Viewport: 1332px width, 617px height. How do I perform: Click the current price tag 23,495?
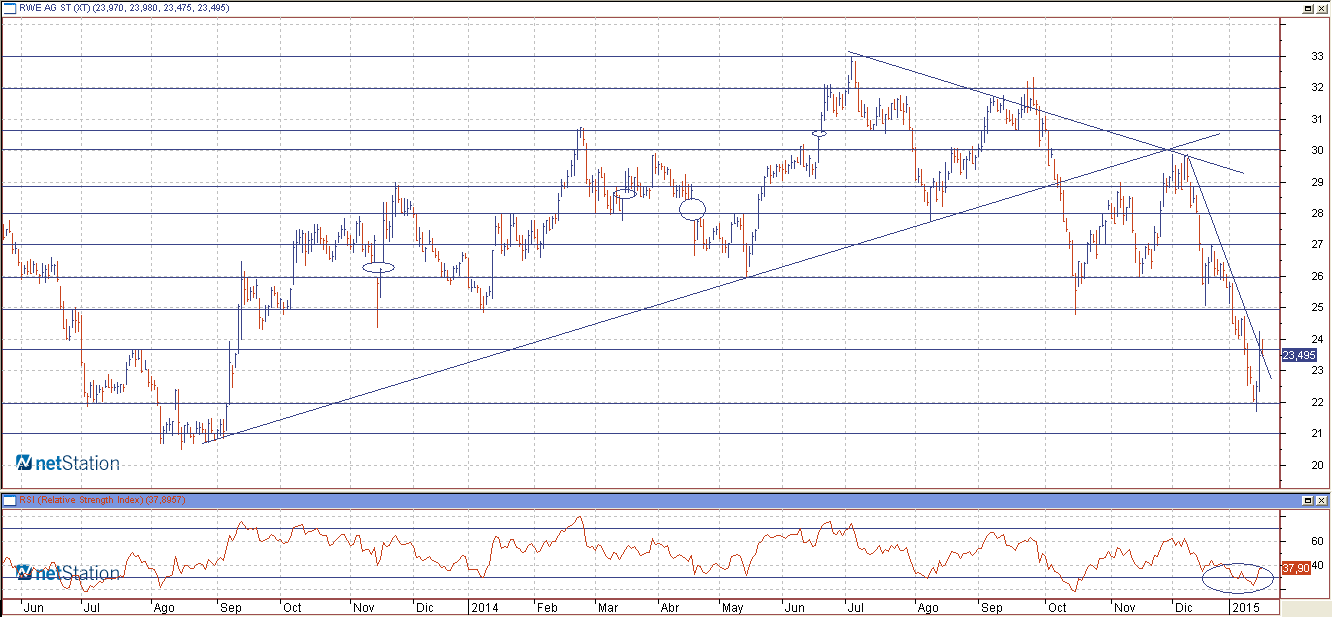click(x=1299, y=355)
